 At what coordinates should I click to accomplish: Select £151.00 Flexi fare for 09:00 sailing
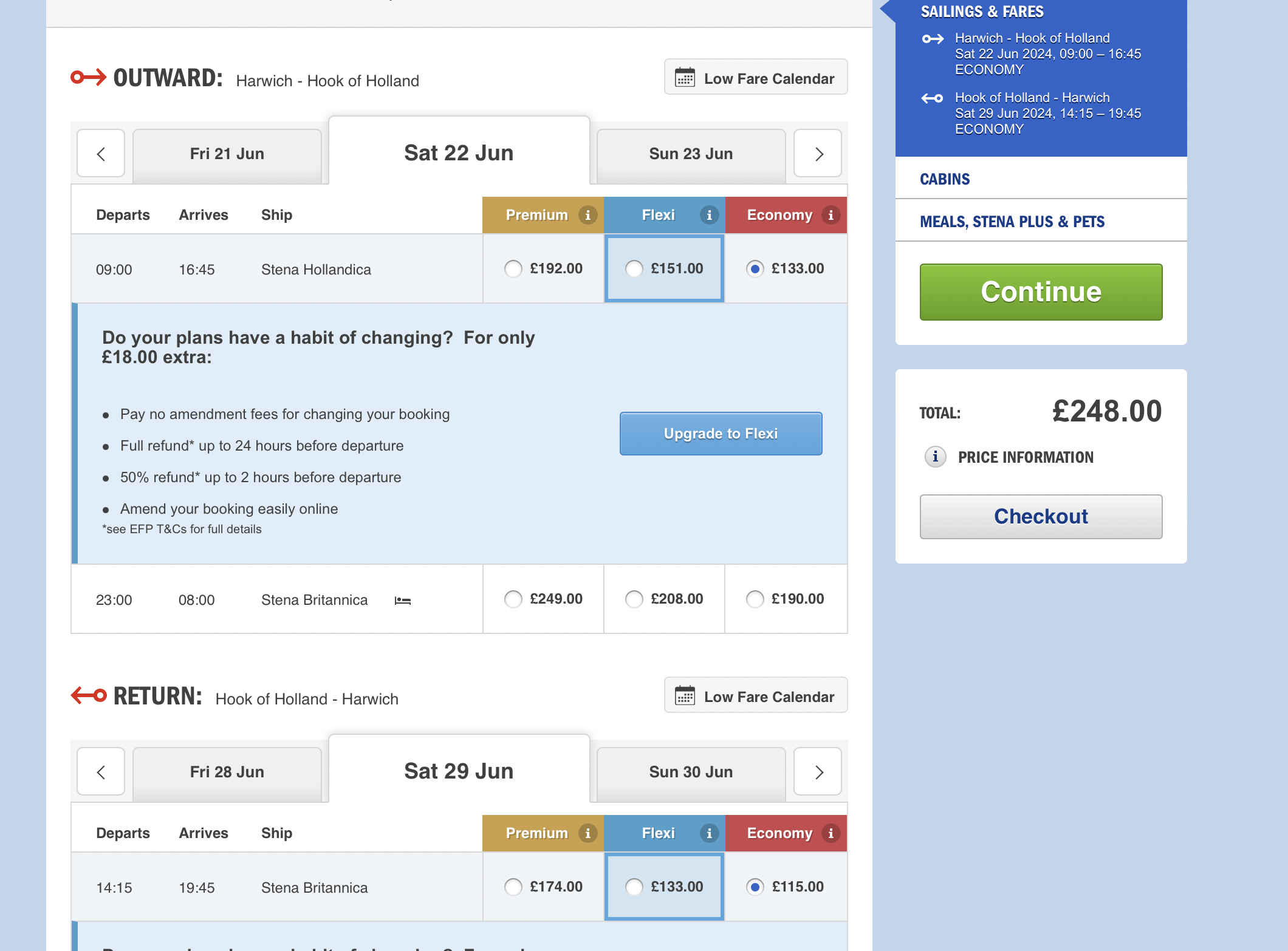tap(634, 268)
